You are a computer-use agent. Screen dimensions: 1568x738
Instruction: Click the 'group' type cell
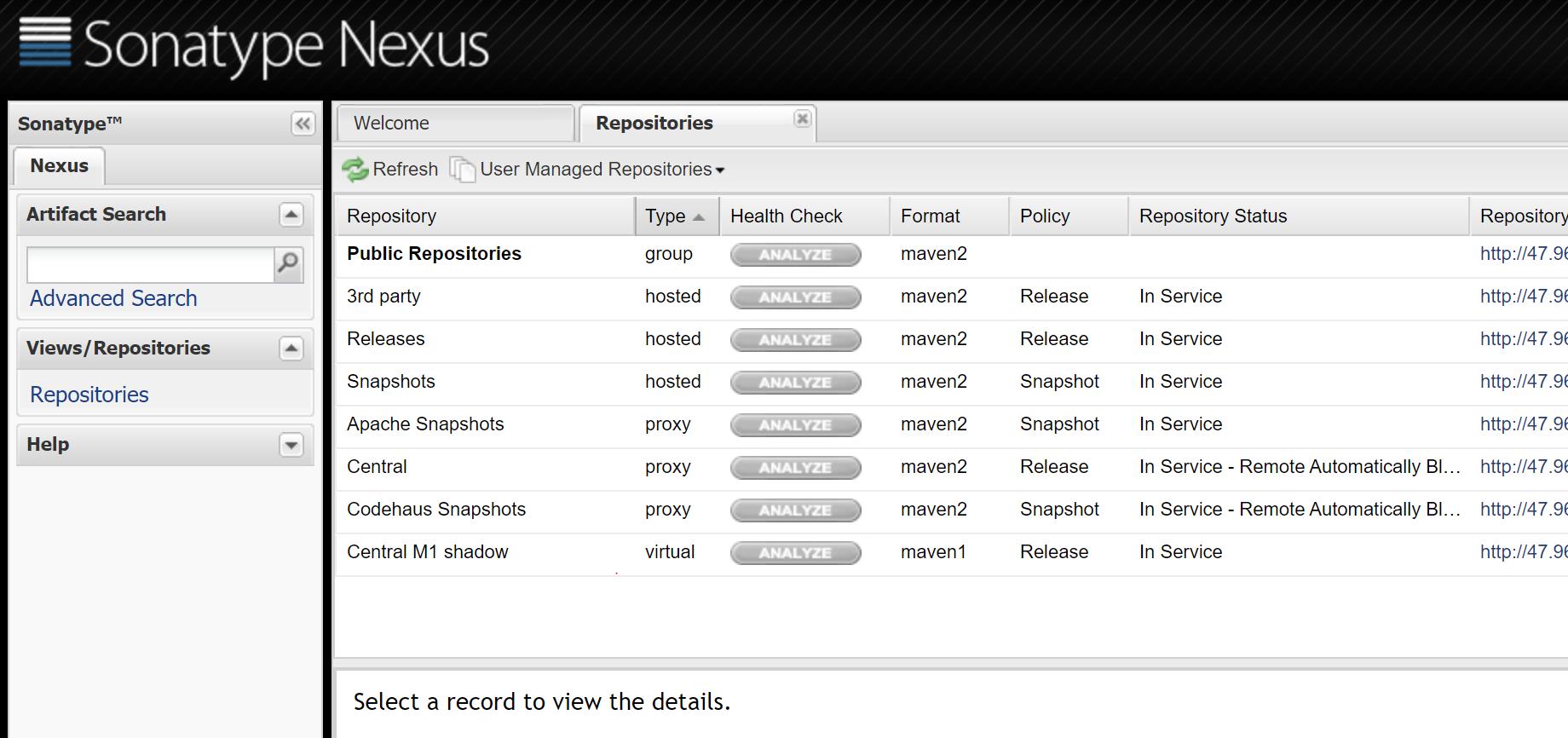[x=669, y=255]
